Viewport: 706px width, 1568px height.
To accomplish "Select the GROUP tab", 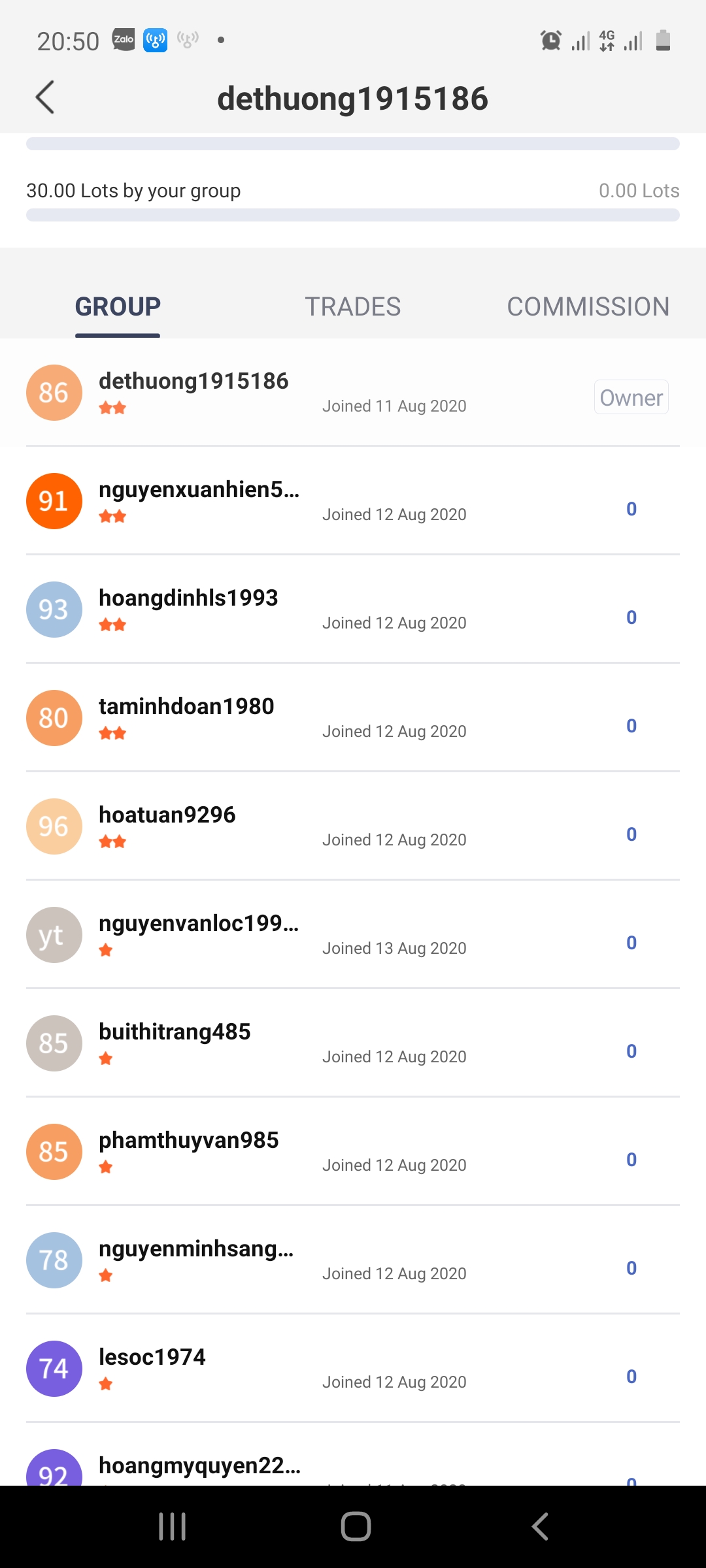I will pos(118,306).
